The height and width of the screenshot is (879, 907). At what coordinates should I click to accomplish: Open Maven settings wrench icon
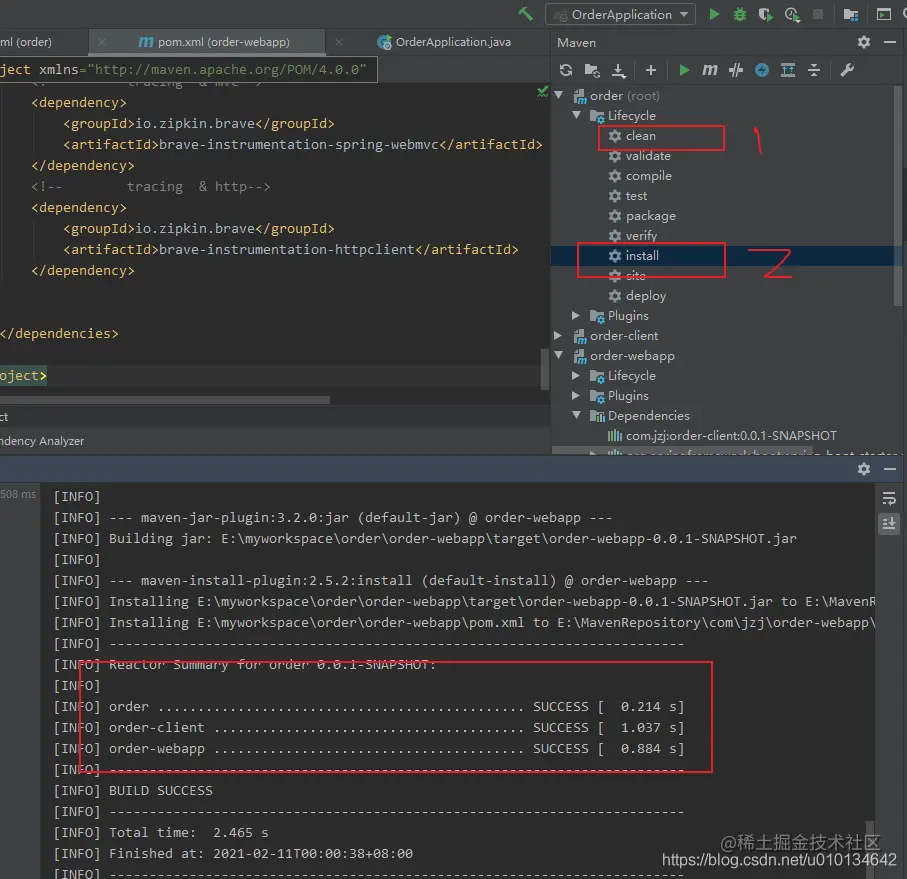(847, 70)
